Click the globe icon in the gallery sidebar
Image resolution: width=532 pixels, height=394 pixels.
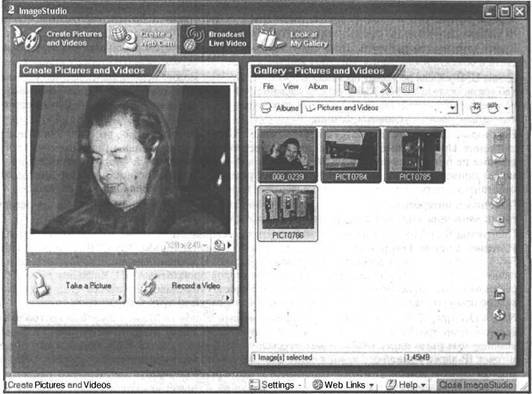click(x=499, y=315)
